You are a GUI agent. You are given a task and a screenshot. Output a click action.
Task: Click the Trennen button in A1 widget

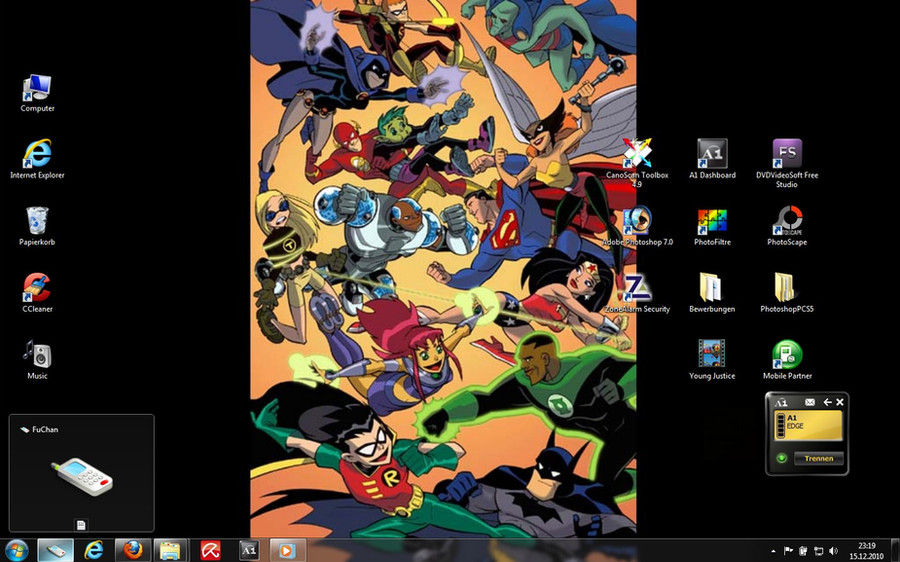coord(818,459)
